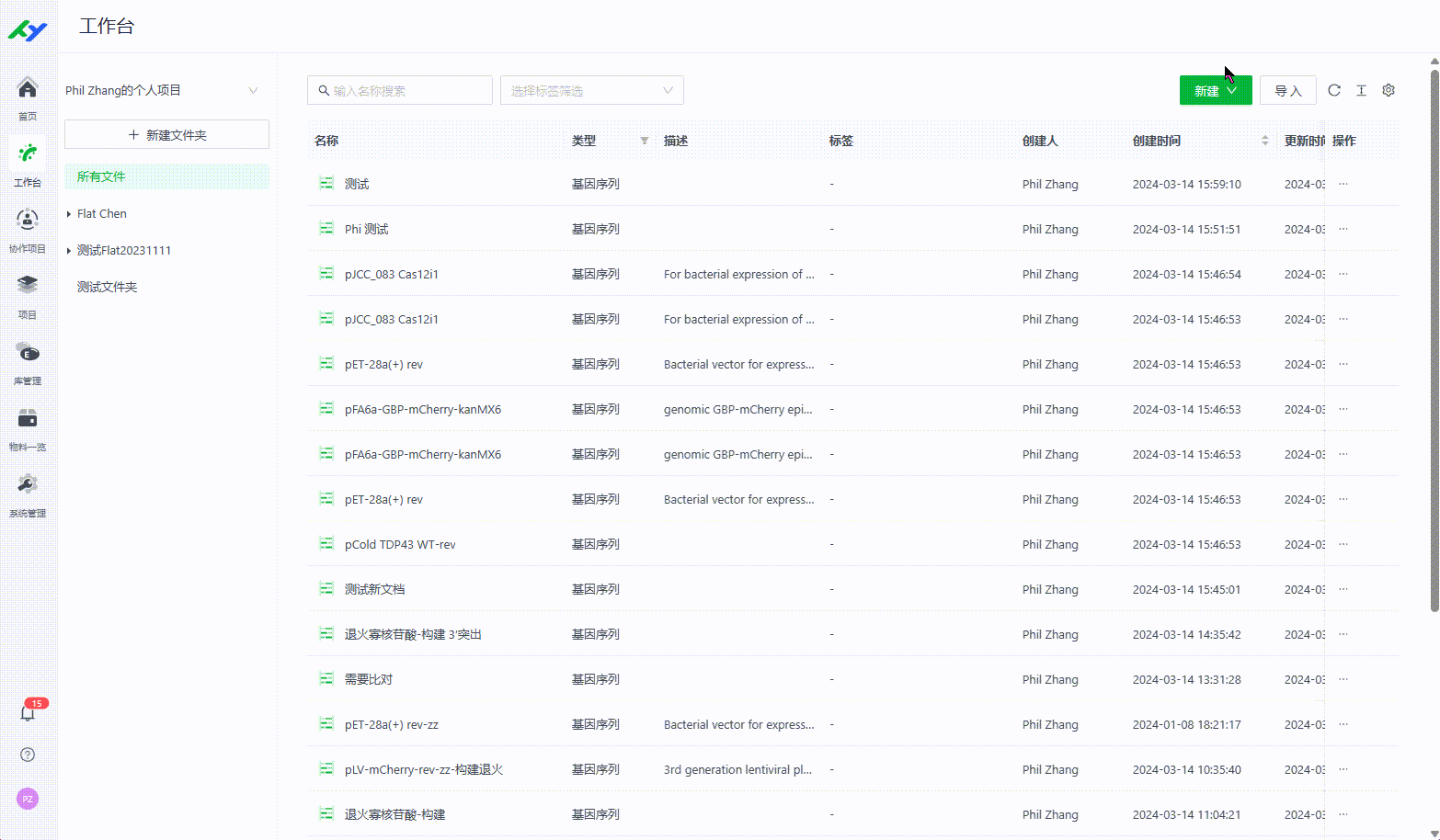The width and height of the screenshot is (1440, 840).
Task: Click the refresh icon next to 导入
Action: 1334,90
